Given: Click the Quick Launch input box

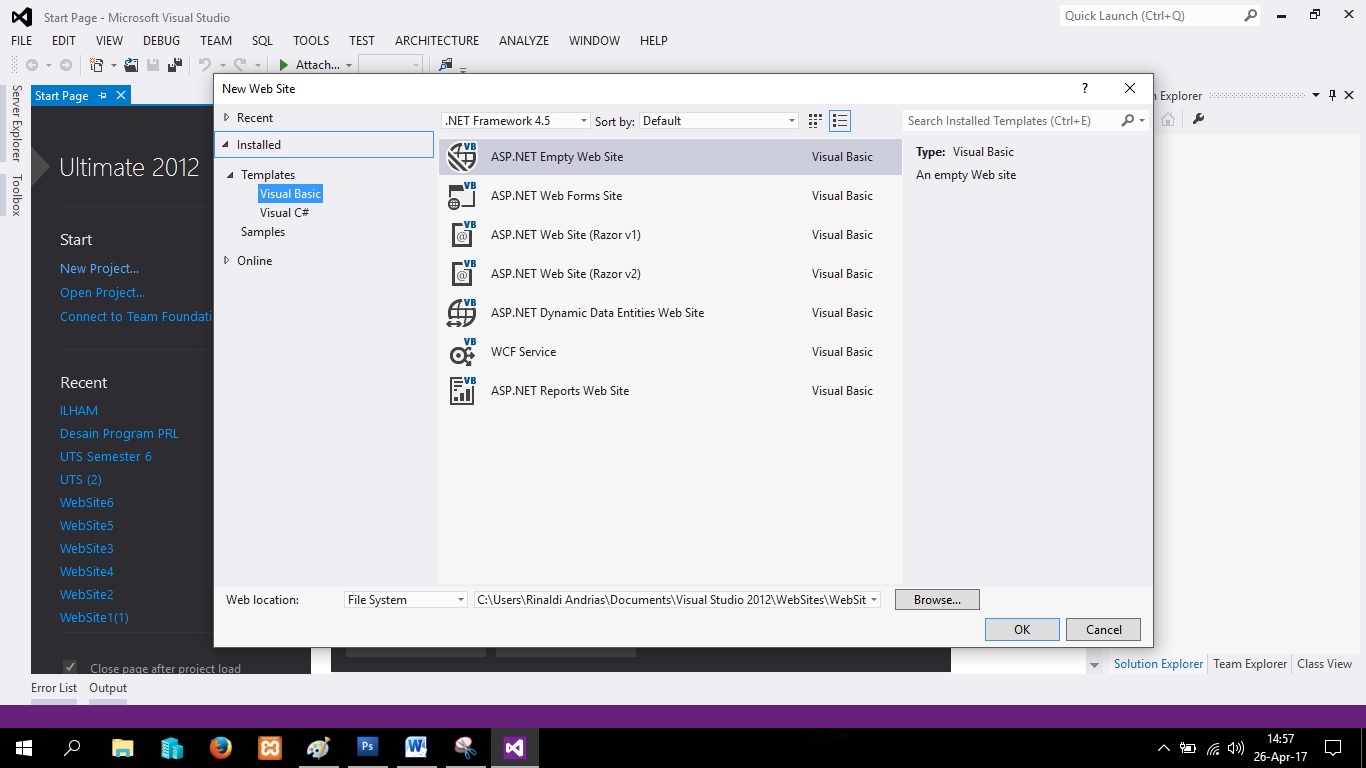Looking at the screenshot, I should point(1150,16).
